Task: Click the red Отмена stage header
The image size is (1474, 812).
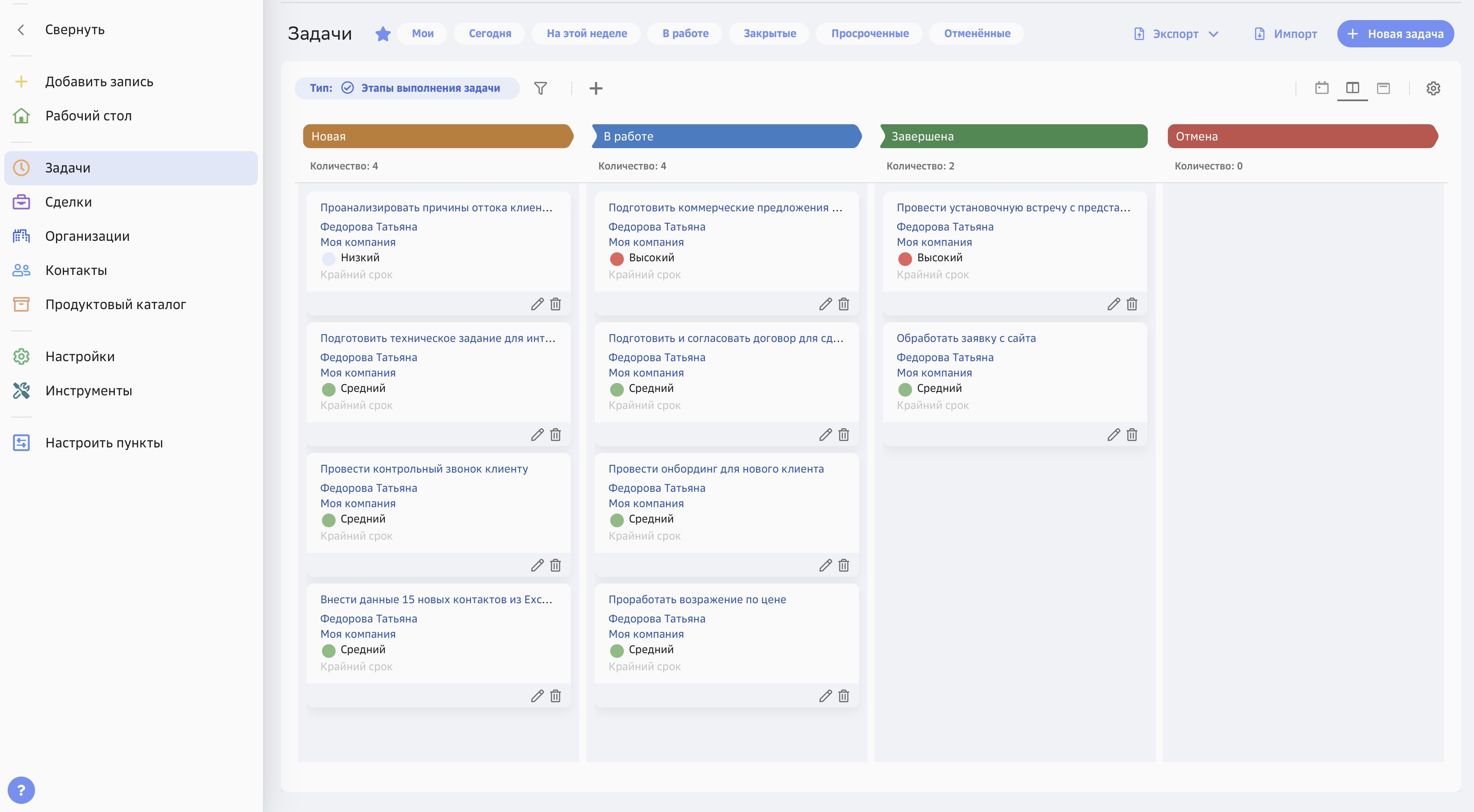Action: [x=1302, y=136]
